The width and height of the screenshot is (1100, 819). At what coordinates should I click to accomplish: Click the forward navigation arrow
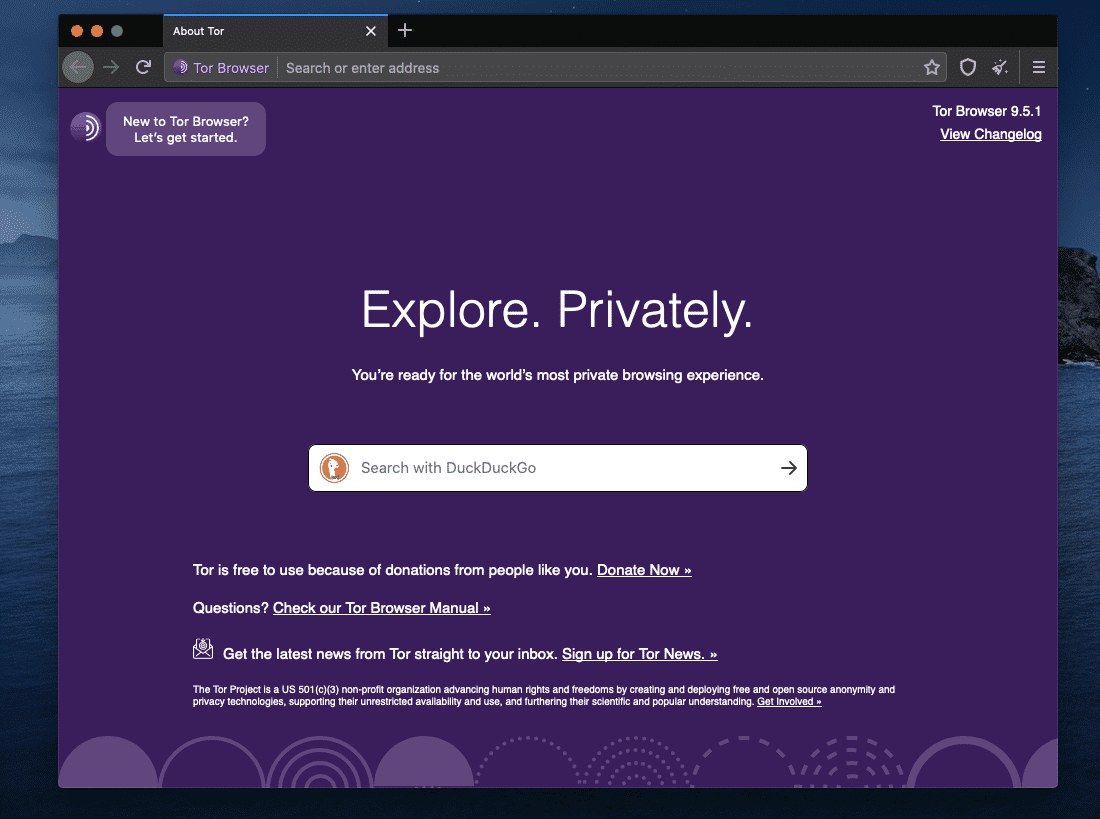(111, 68)
